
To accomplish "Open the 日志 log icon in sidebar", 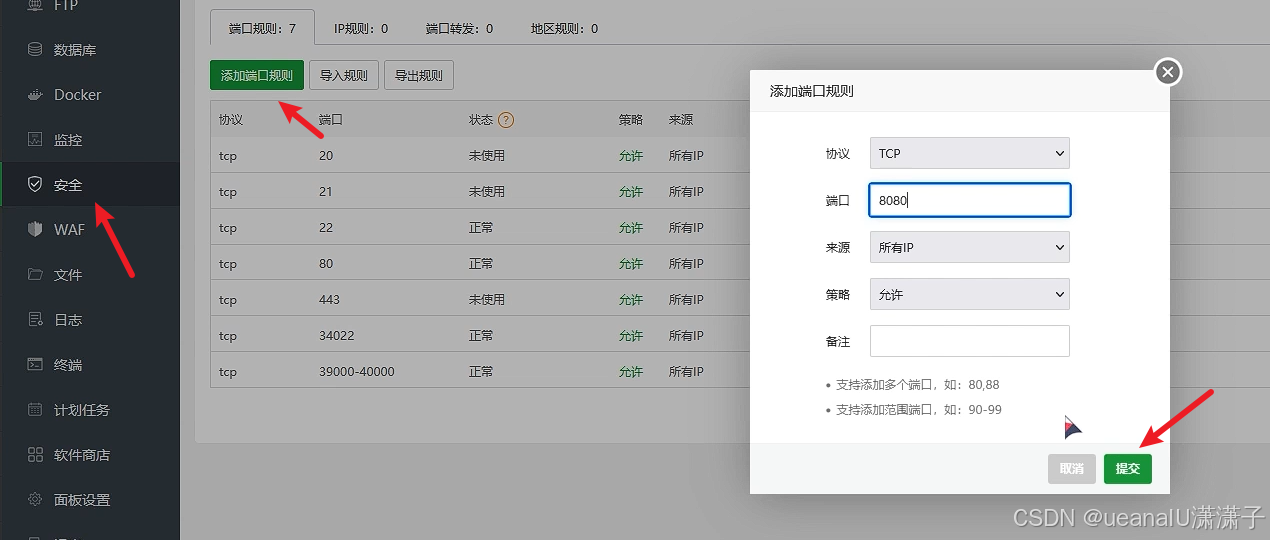I will [35, 319].
